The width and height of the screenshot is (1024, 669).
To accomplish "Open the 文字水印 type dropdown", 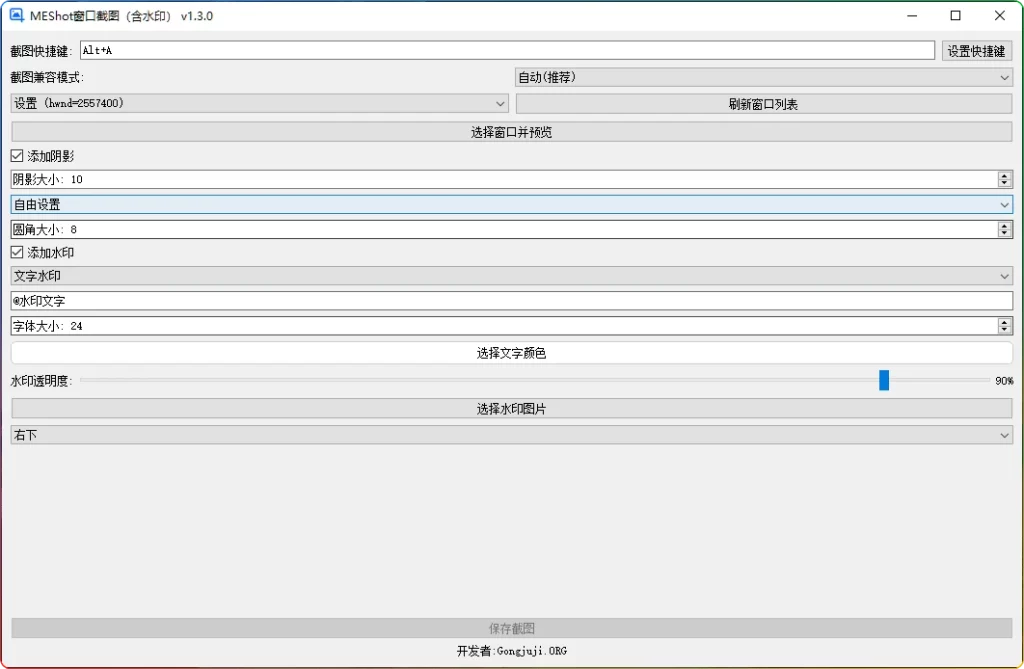I will coord(511,276).
